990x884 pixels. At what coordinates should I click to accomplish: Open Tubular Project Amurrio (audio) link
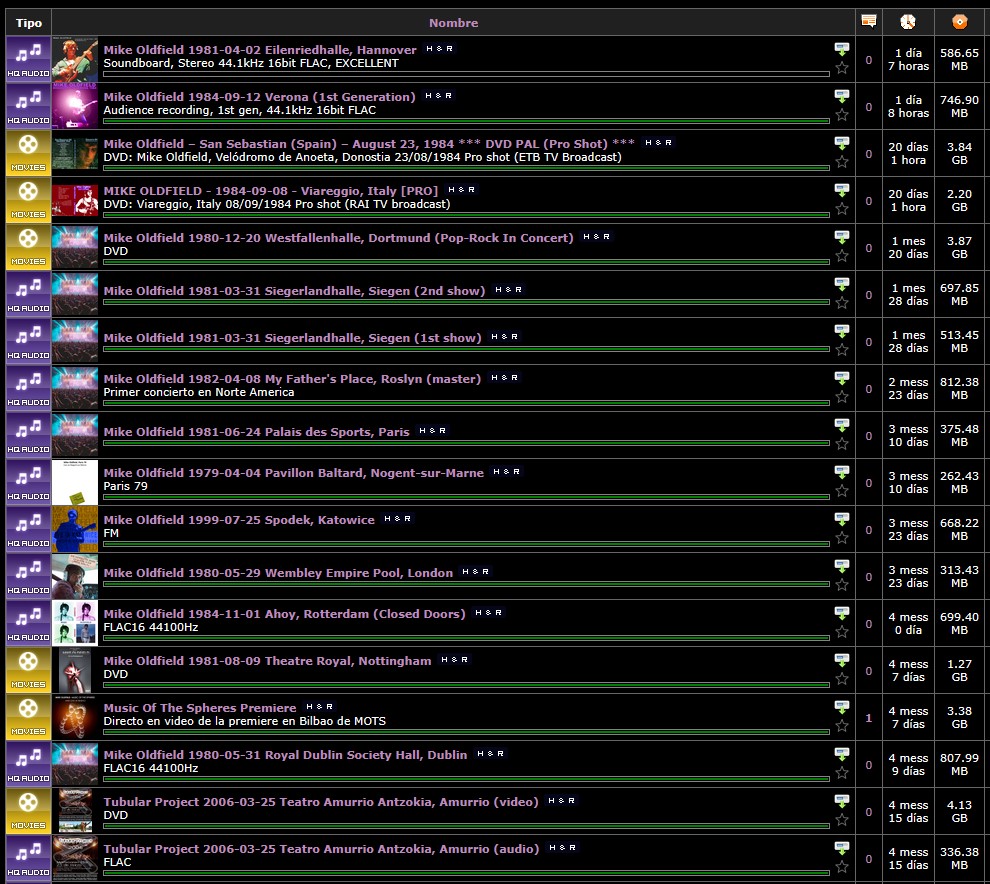(x=321, y=849)
